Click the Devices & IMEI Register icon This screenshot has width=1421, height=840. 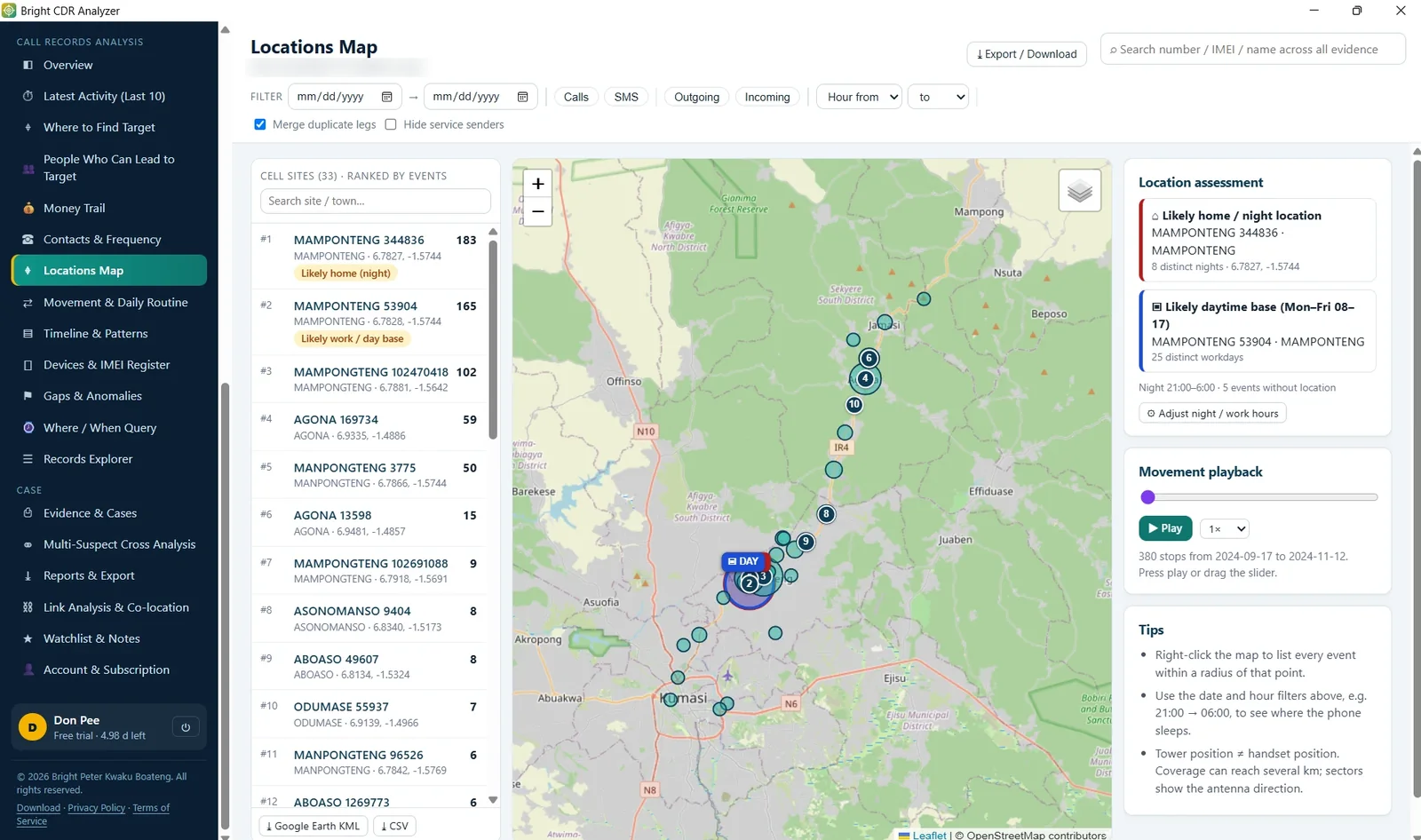(28, 365)
